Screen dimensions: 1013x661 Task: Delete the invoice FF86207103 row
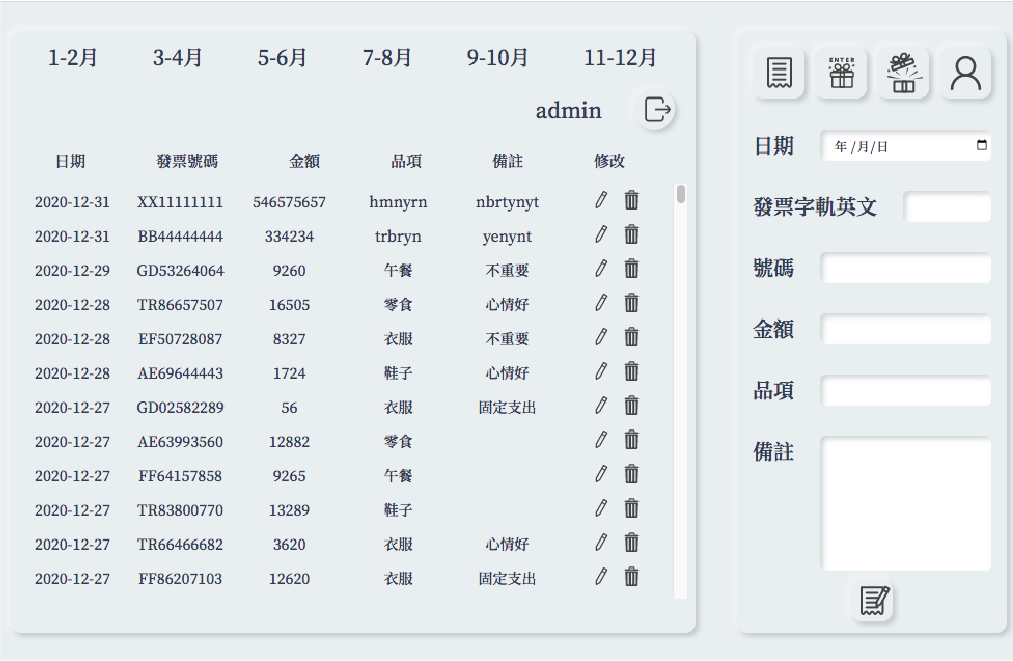(x=631, y=576)
